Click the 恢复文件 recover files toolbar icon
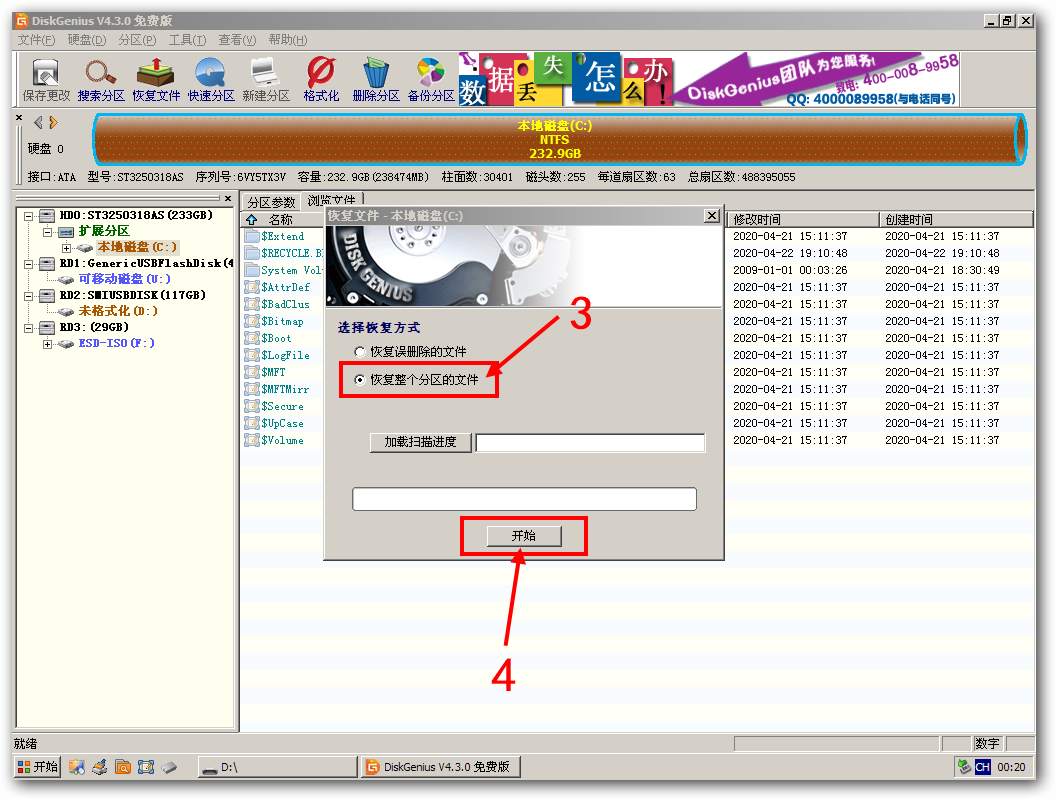Screen dimensions: 1056x800 tap(156, 80)
